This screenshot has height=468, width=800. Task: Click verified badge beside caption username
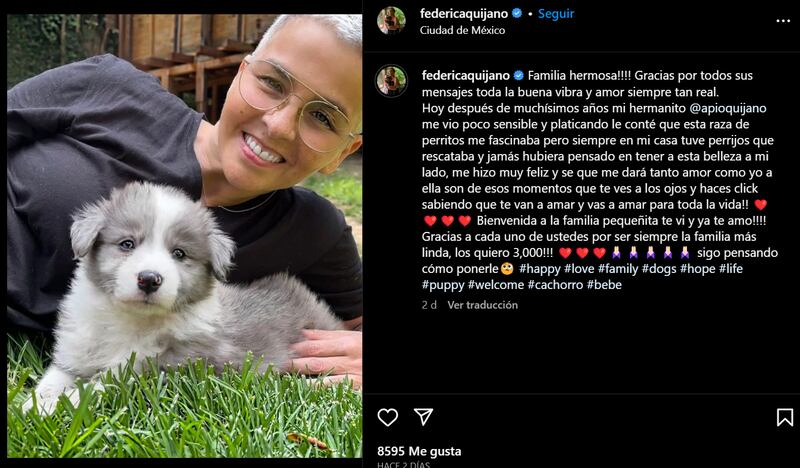(x=519, y=76)
